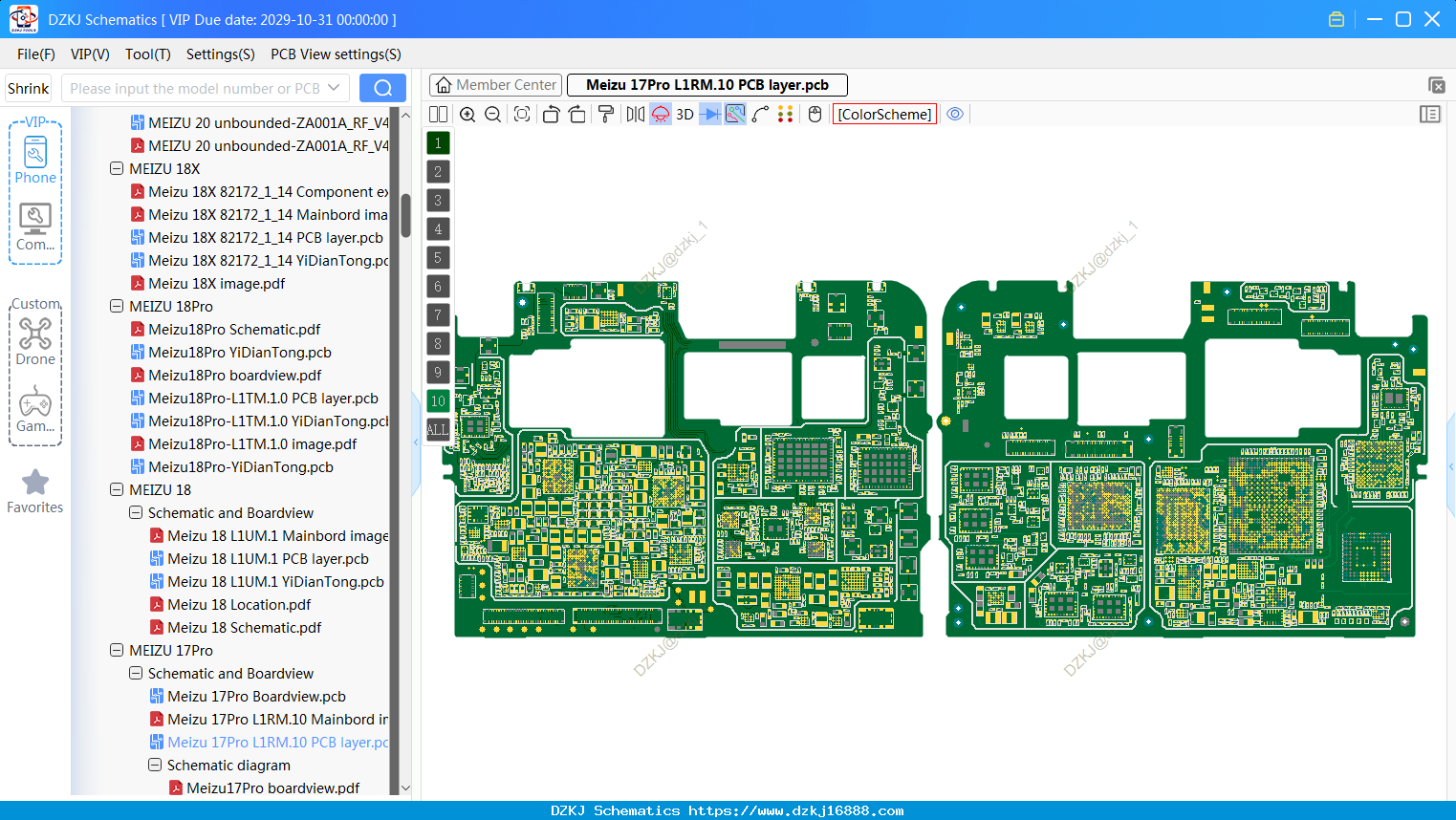Open the right side panel icon

click(1430, 114)
